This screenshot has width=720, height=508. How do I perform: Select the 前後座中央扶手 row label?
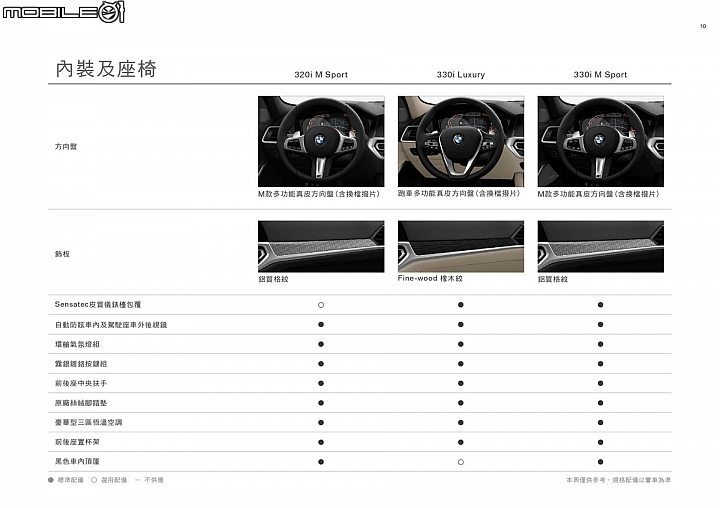(81, 383)
